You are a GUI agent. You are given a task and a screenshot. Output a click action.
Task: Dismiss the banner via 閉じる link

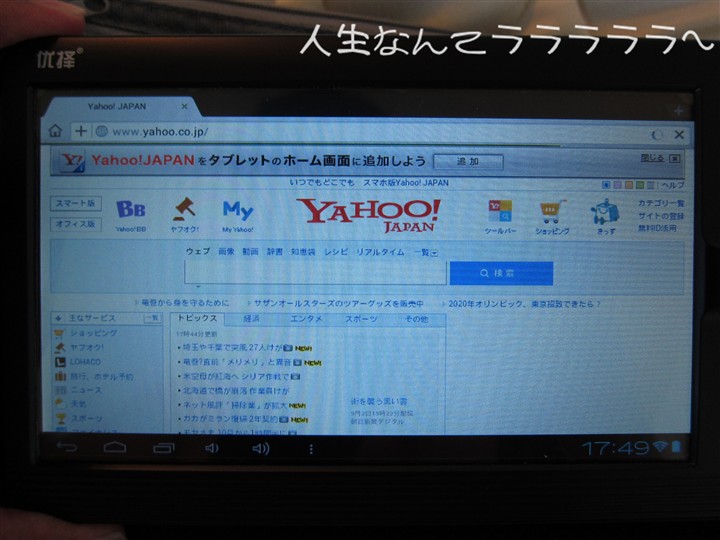[652, 158]
